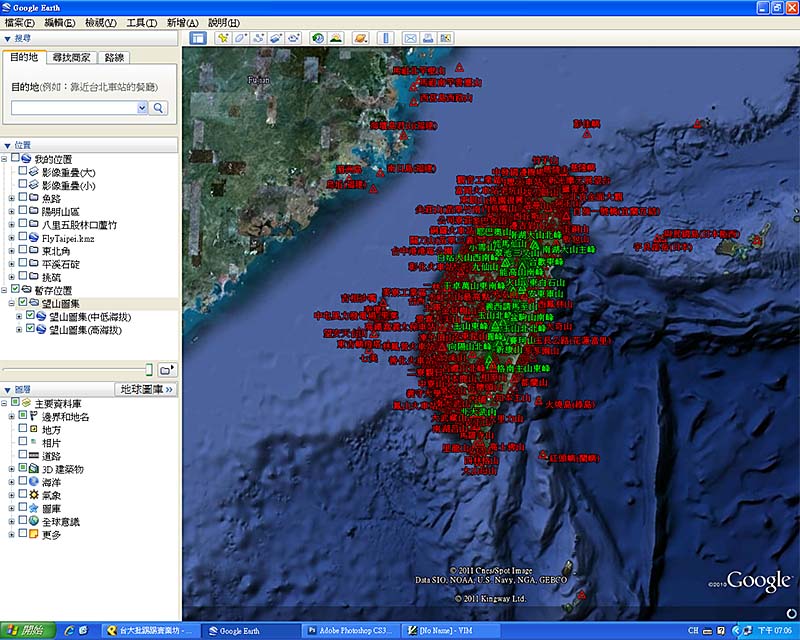This screenshot has width=800, height=640.
Task: Collapse the 位置 panel triangle
Action: click(8, 146)
